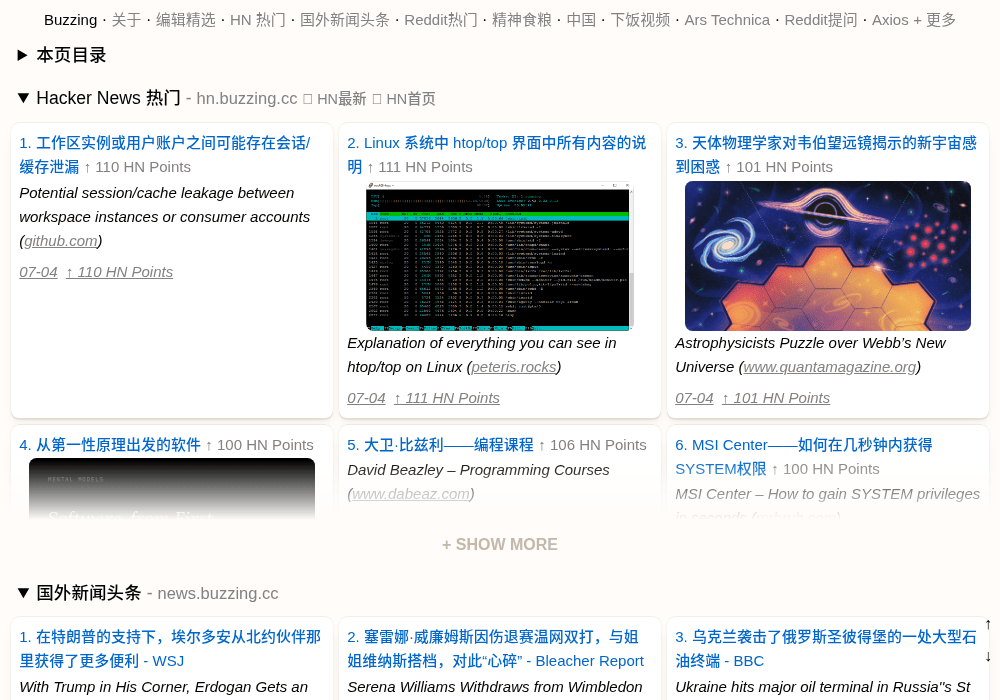Open the HN 热门 nav item

click(x=258, y=20)
